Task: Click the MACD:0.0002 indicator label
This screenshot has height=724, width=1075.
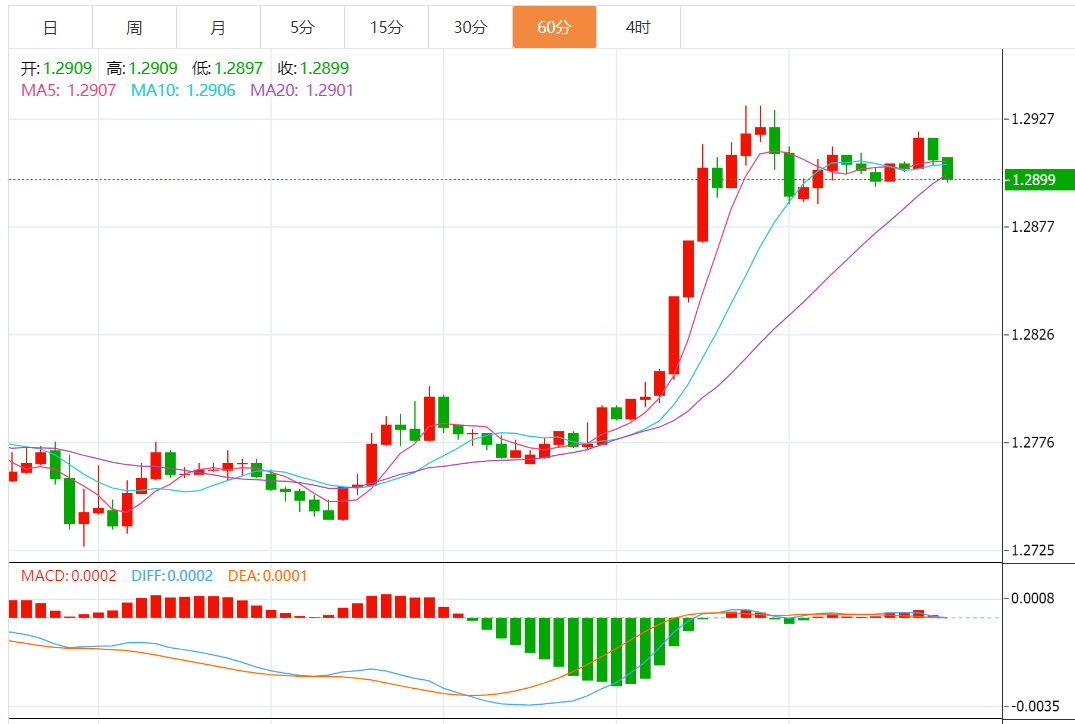Action: tap(69, 576)
